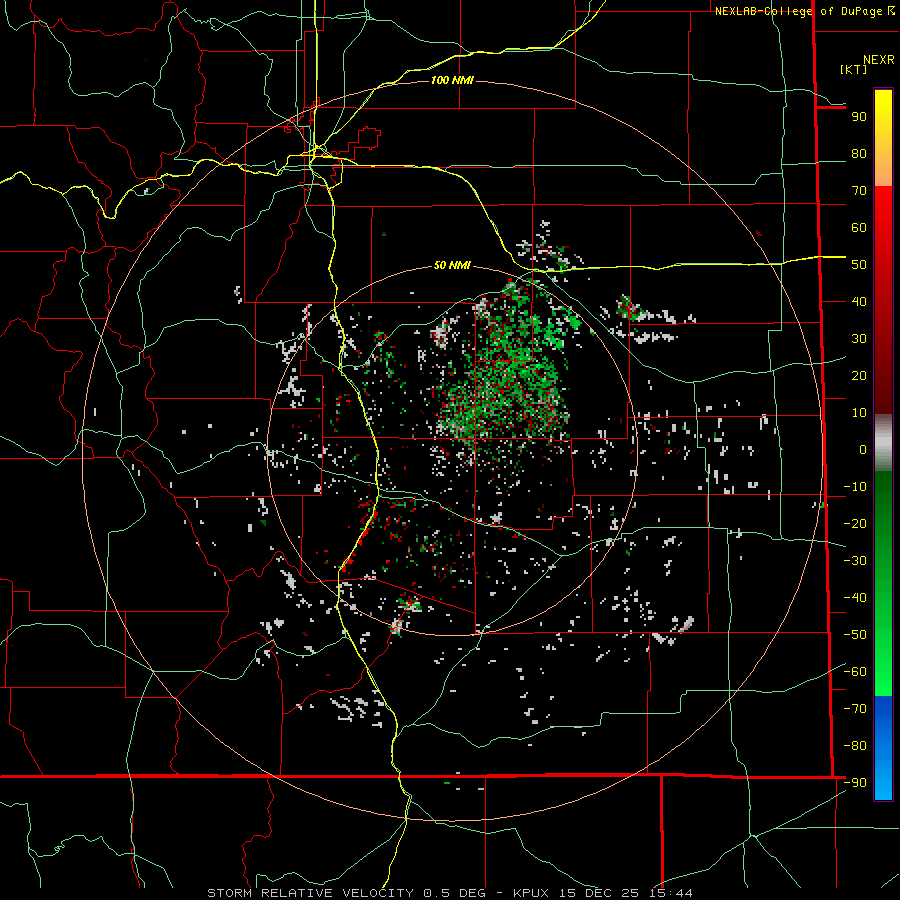Click the 80 value on the velocity scale

(859, 154)
